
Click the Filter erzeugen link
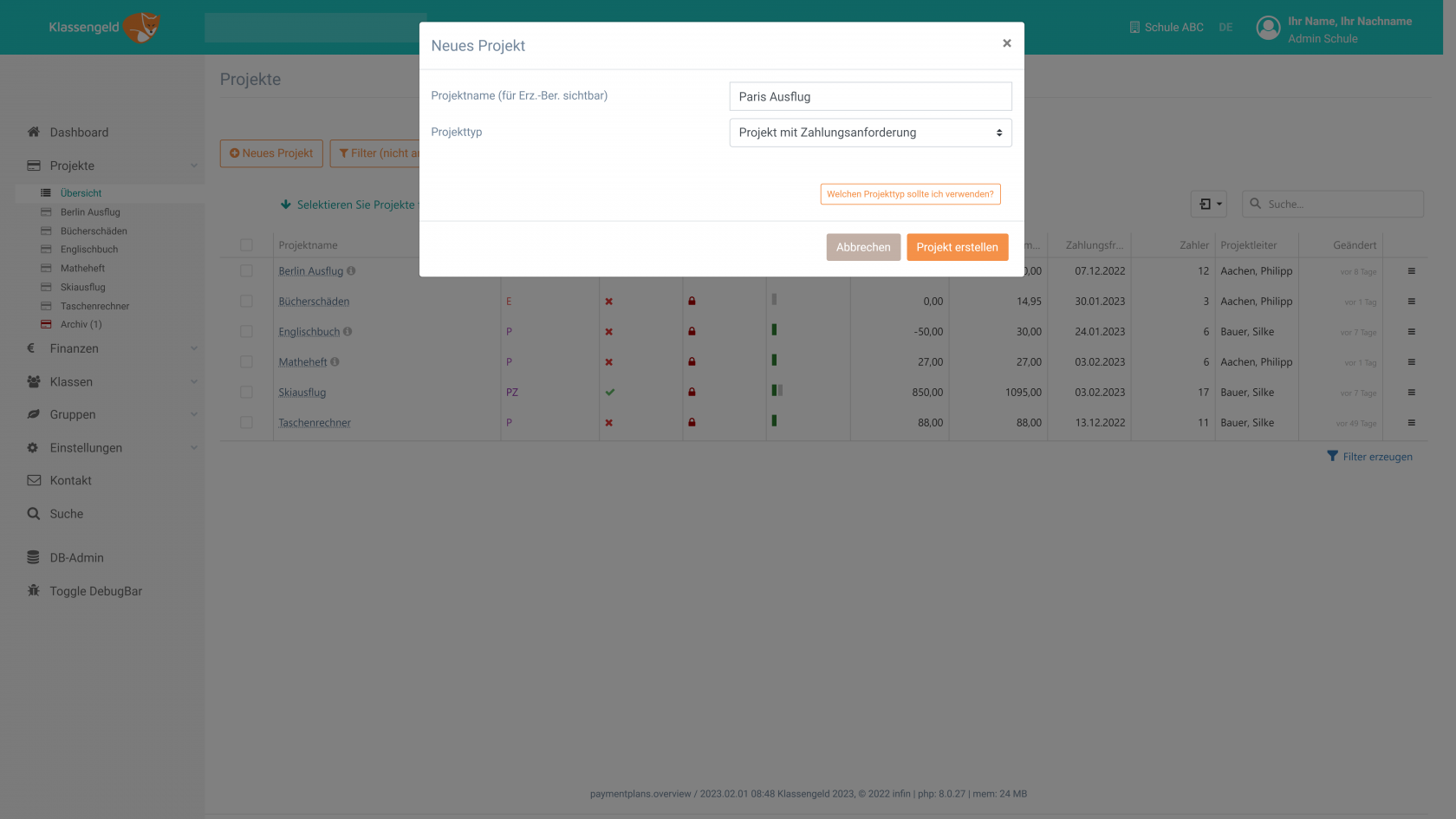1369,457
